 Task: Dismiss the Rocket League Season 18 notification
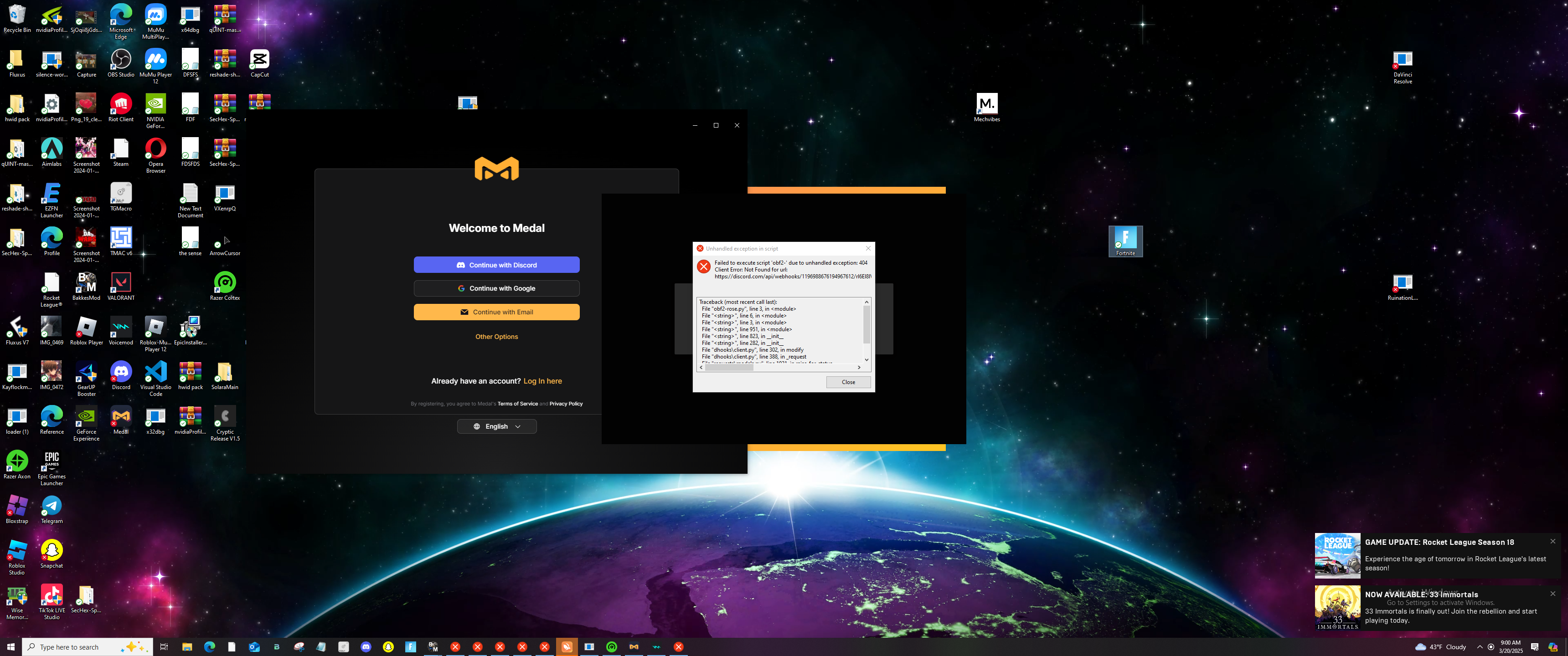pyautogui.click(x=1552, y=541)
